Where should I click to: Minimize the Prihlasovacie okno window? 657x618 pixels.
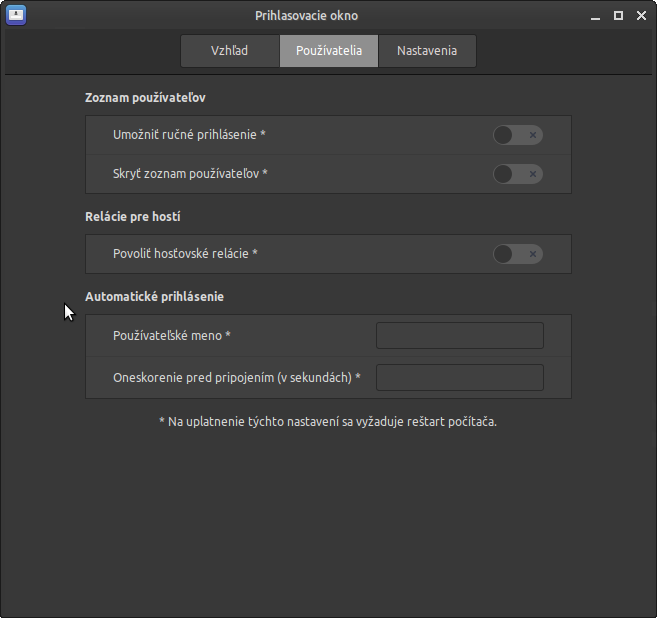[x=596, y=16]
